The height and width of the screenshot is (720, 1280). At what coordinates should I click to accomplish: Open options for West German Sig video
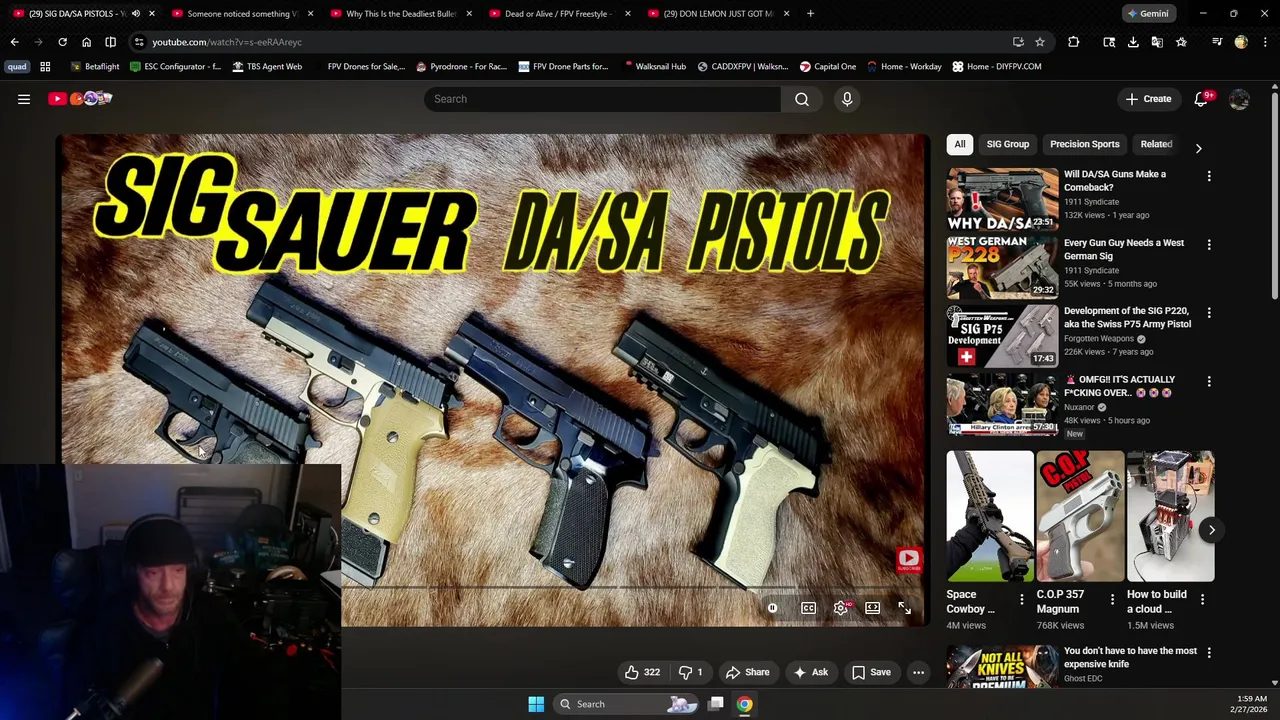pyautogui.click(x=1209, y=244)
